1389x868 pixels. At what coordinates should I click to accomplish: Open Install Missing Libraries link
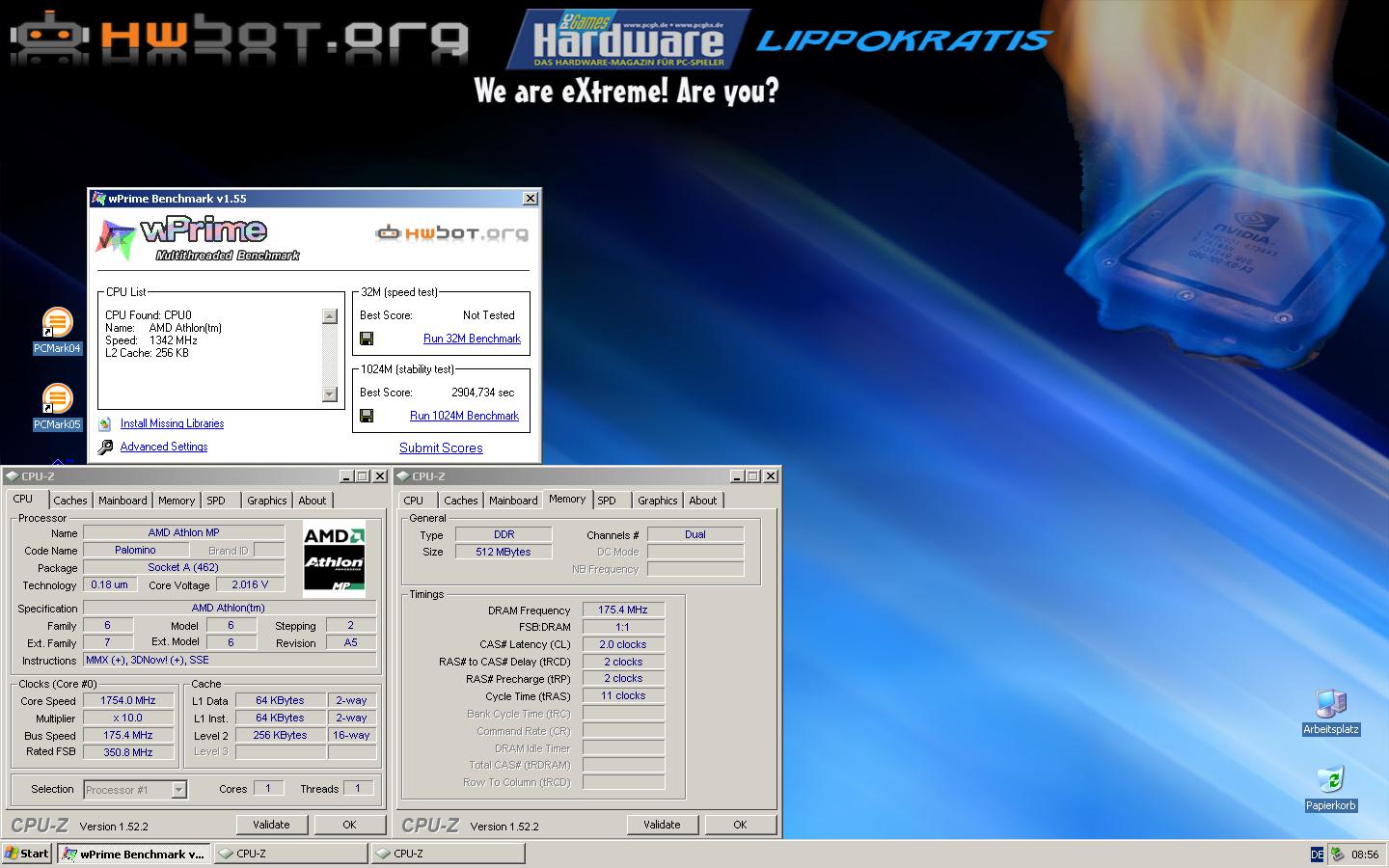click(x=172, y=423)
